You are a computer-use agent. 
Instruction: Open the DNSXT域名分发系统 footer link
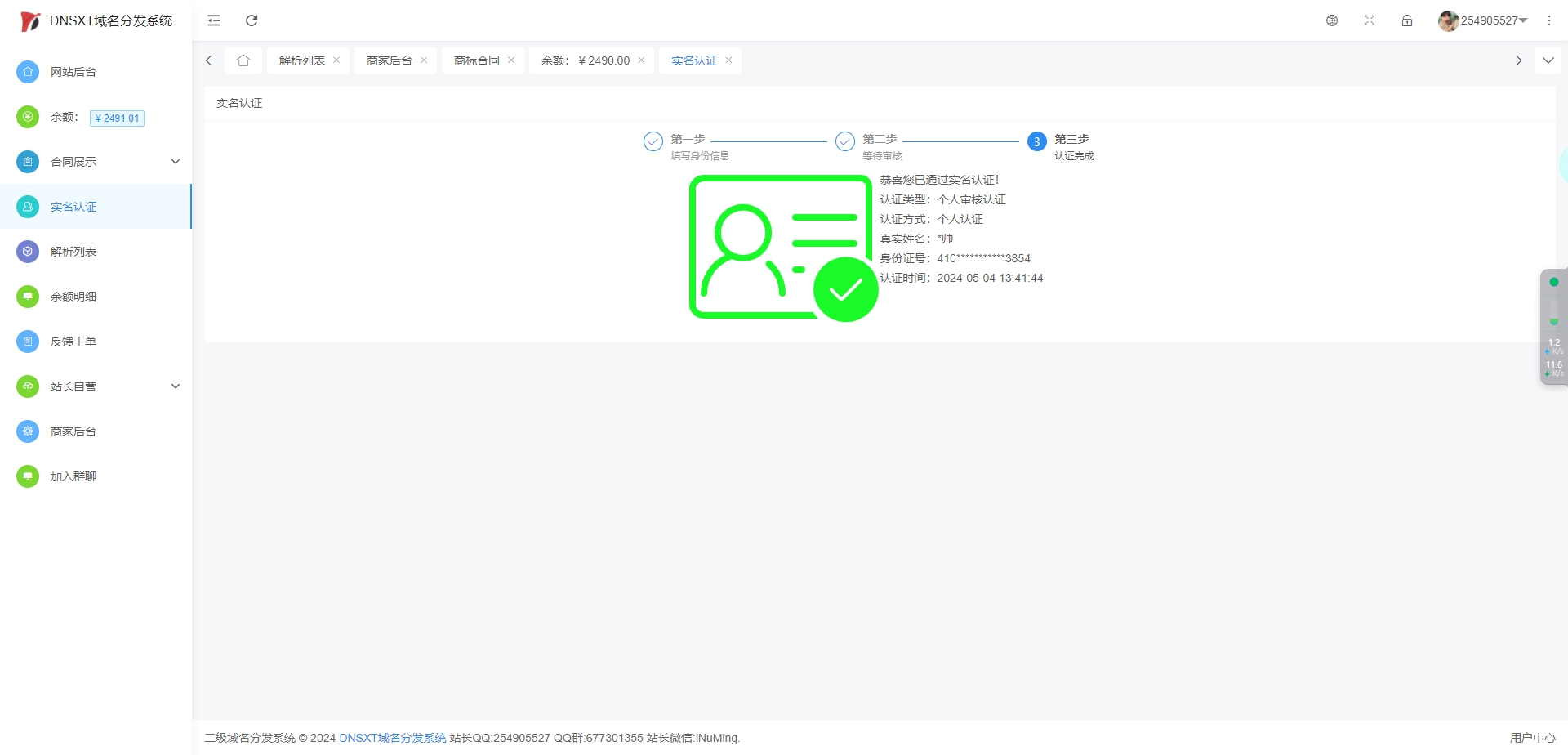(x=393, y=738)
